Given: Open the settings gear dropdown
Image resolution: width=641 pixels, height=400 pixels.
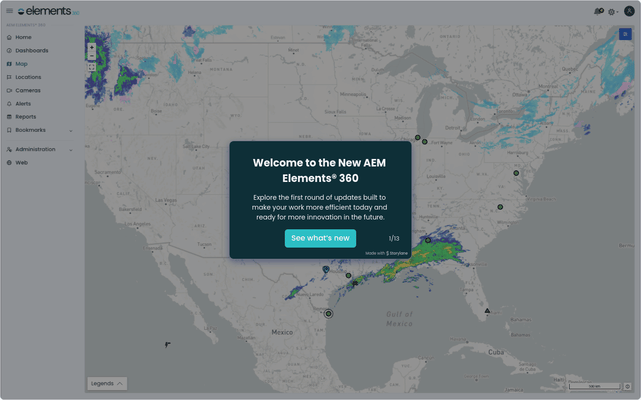Looking at the screenshot, I should [x=612, y=11].
